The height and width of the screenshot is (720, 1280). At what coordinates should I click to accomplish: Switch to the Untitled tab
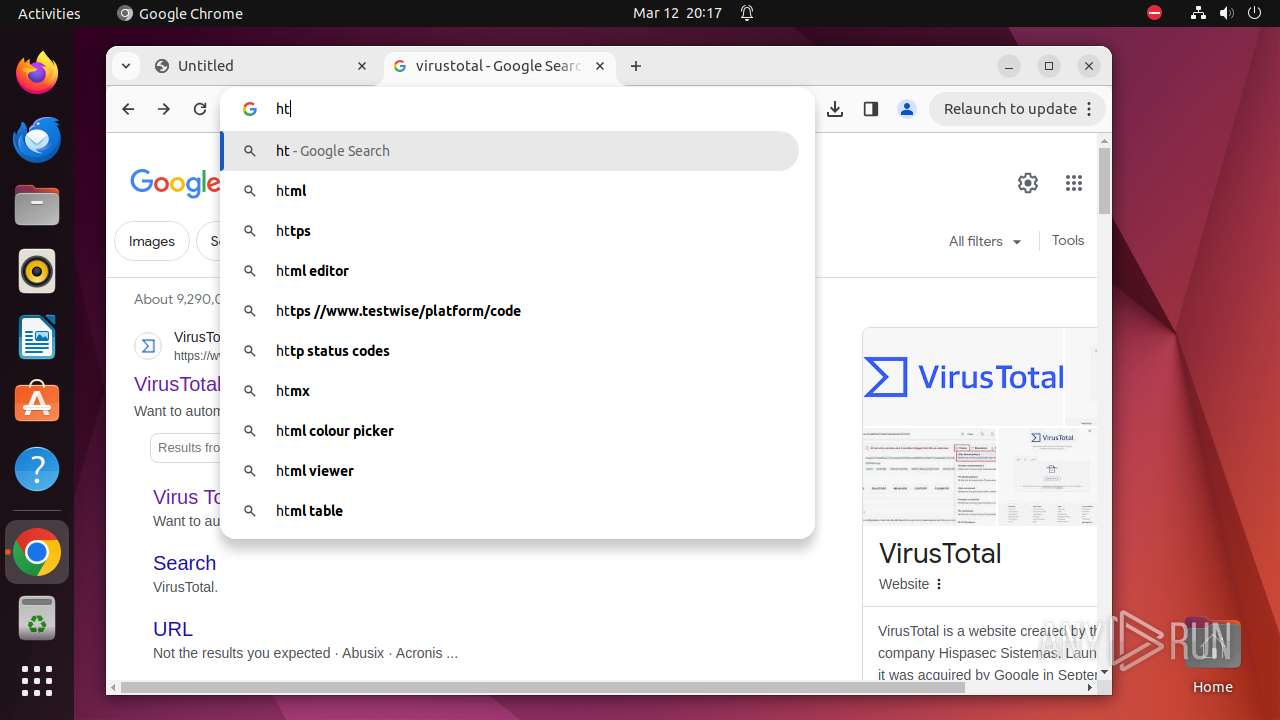(262, 66)
